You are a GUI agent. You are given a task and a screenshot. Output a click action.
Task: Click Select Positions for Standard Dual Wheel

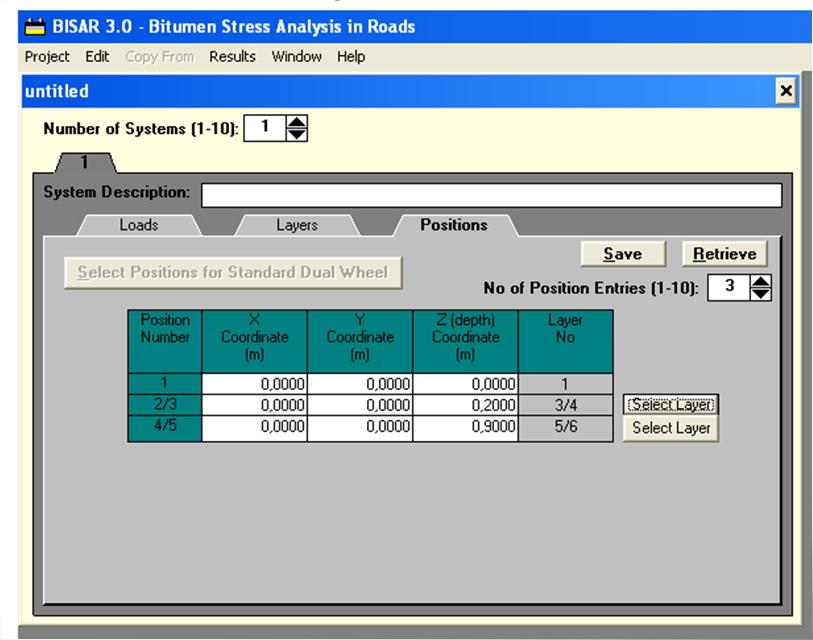(x=233, y=273)
